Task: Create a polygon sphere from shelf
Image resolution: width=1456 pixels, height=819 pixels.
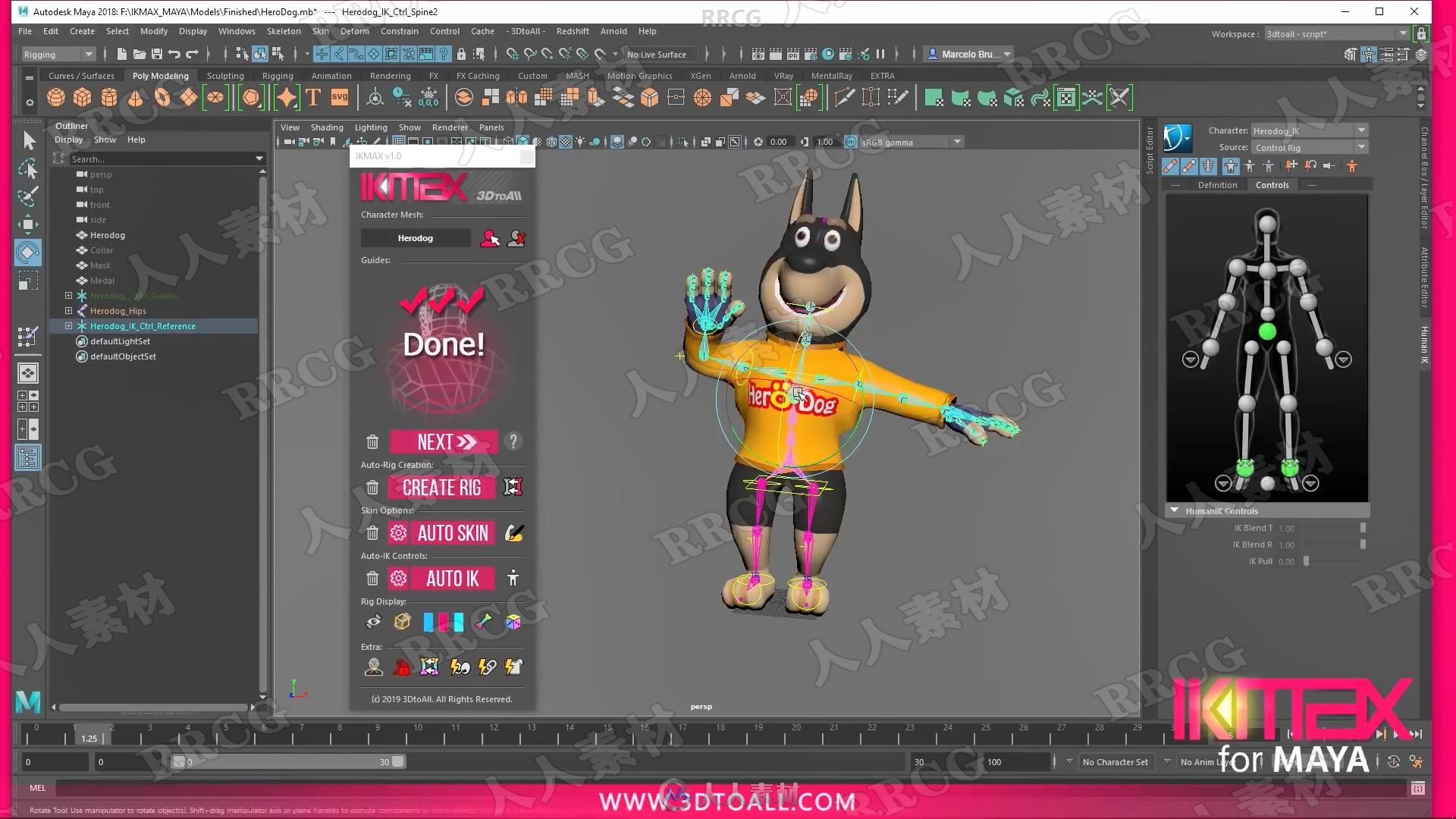Action: point(56,97)
